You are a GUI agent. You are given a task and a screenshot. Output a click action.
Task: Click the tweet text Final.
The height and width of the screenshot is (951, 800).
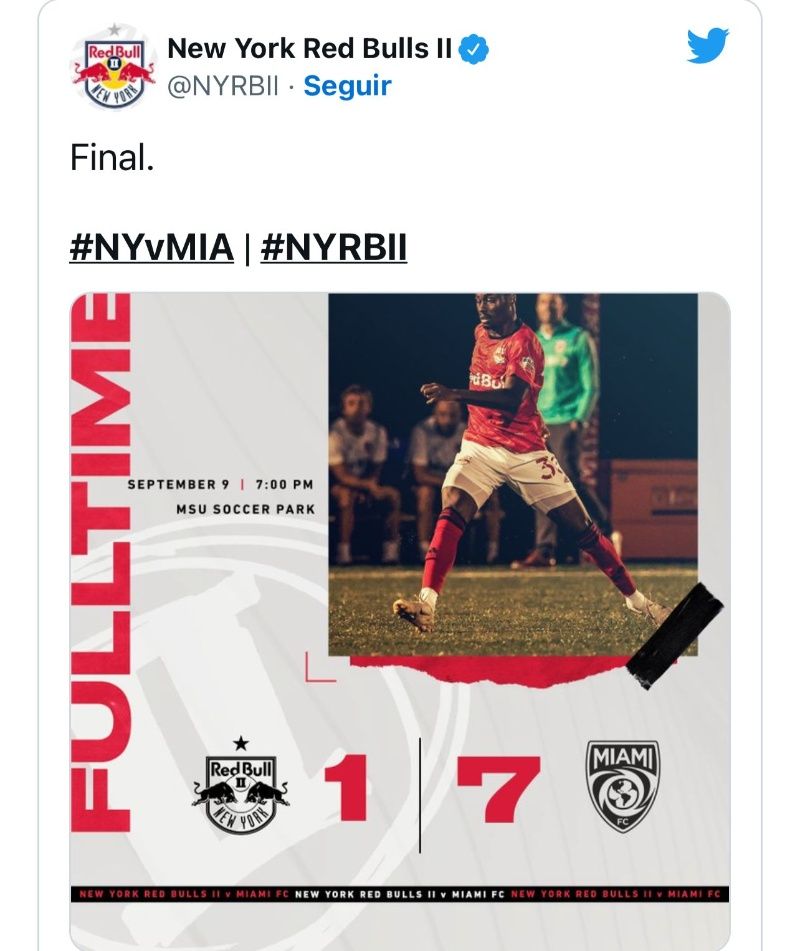(x=112, y=158)
